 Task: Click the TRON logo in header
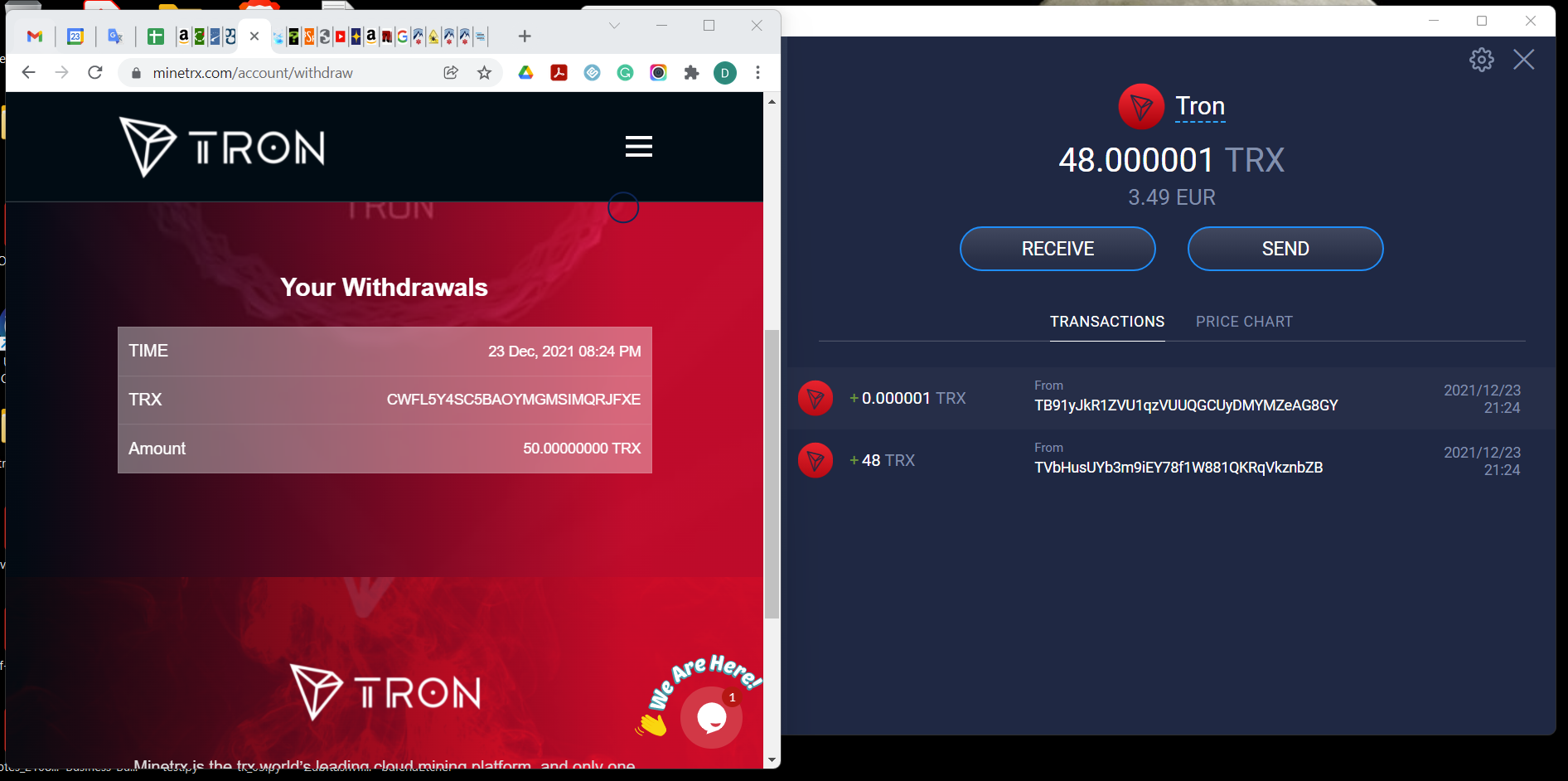[222, 147]
